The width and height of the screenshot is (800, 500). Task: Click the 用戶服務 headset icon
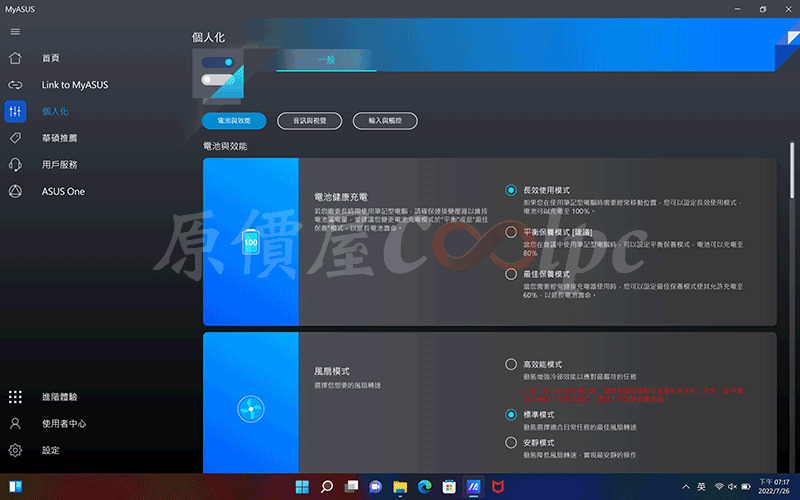(x=15, y=164)
